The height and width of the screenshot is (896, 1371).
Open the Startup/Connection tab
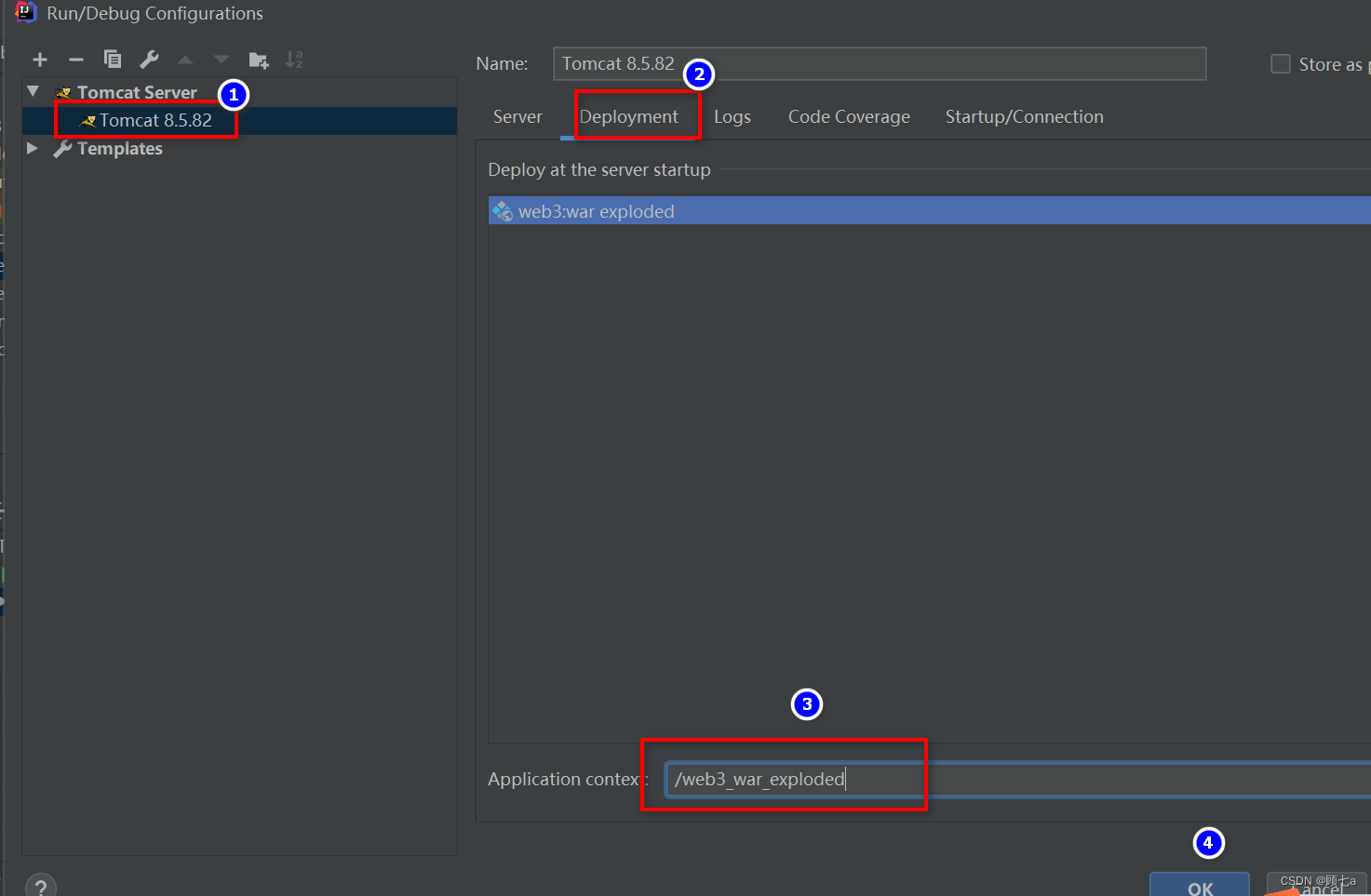pos(1025,116)
